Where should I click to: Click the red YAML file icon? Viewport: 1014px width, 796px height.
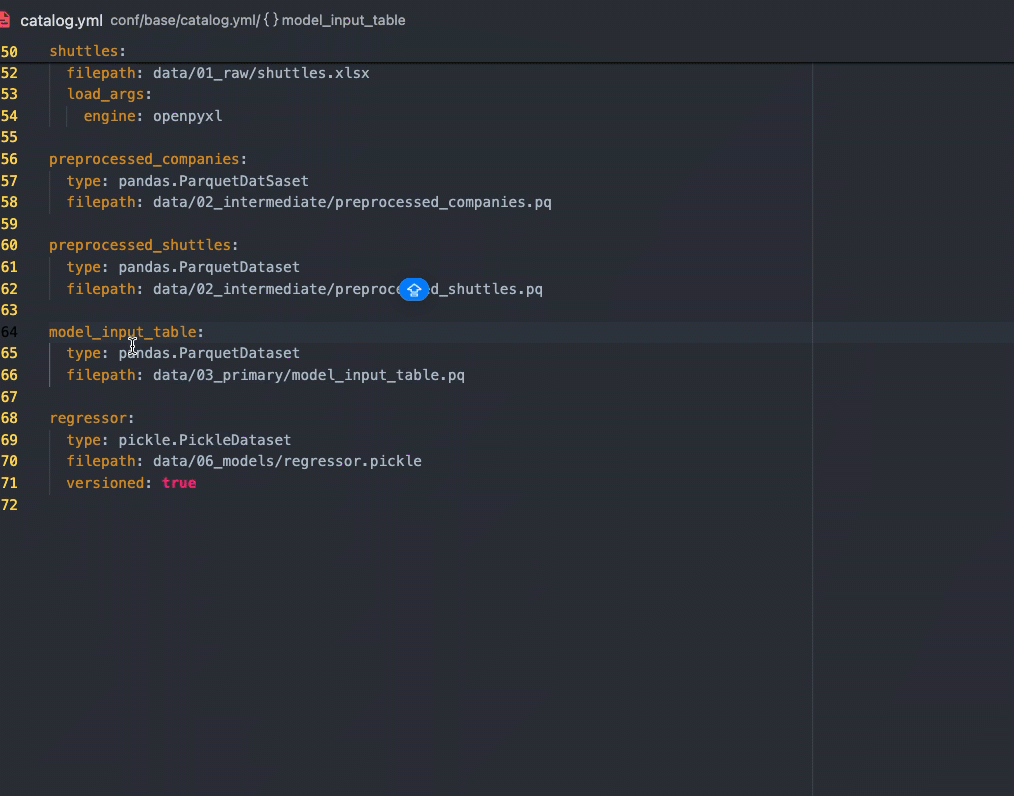click(5, 20)
